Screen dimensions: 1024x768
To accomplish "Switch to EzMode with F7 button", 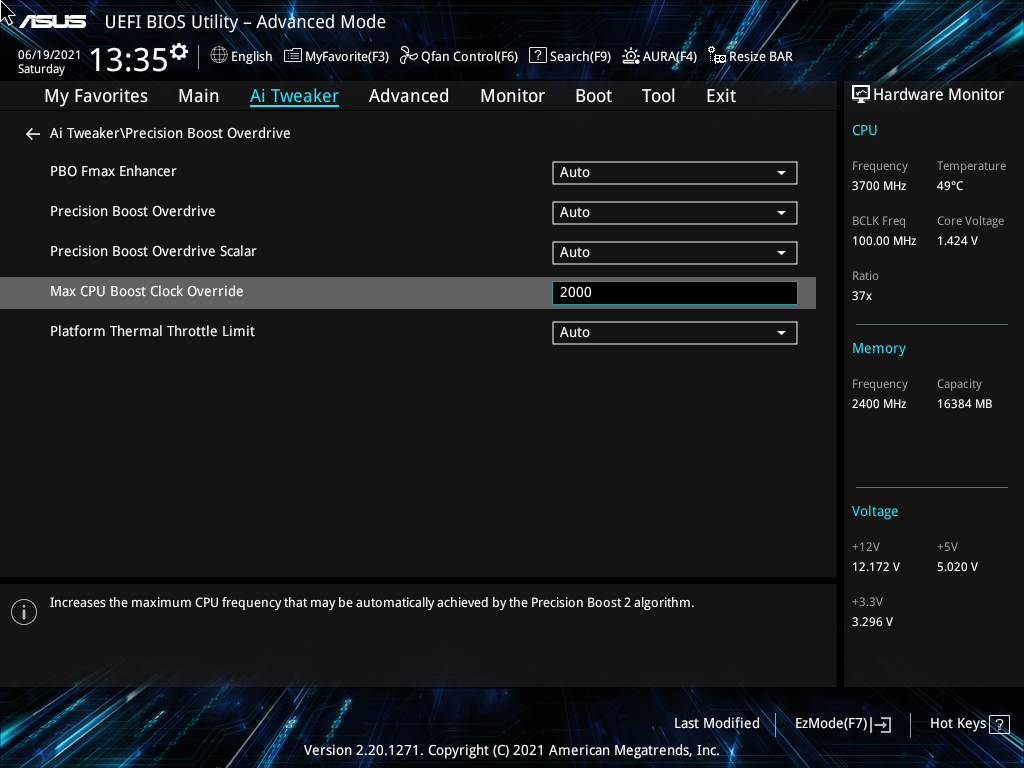I will point(842,723).
